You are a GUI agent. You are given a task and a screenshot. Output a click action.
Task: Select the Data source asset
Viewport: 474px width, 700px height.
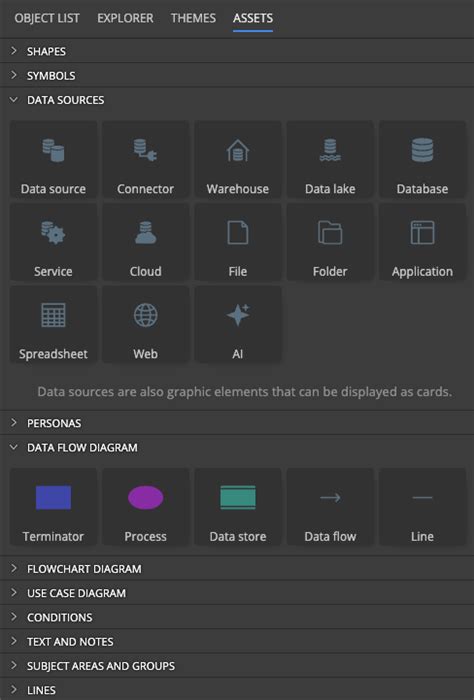click(x=53, y=159)
